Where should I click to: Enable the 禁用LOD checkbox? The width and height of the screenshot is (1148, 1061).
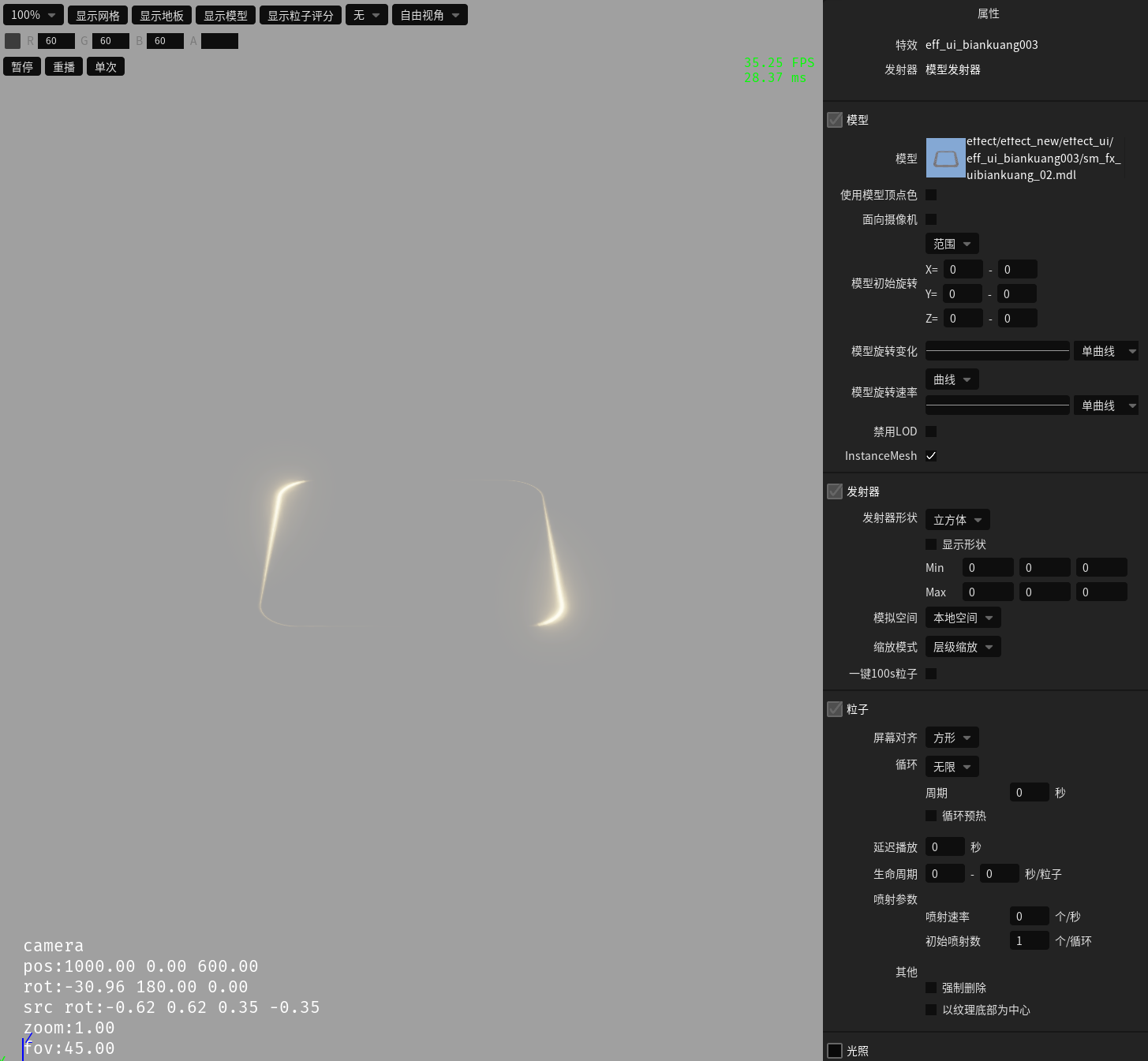[x=931, y=431]
